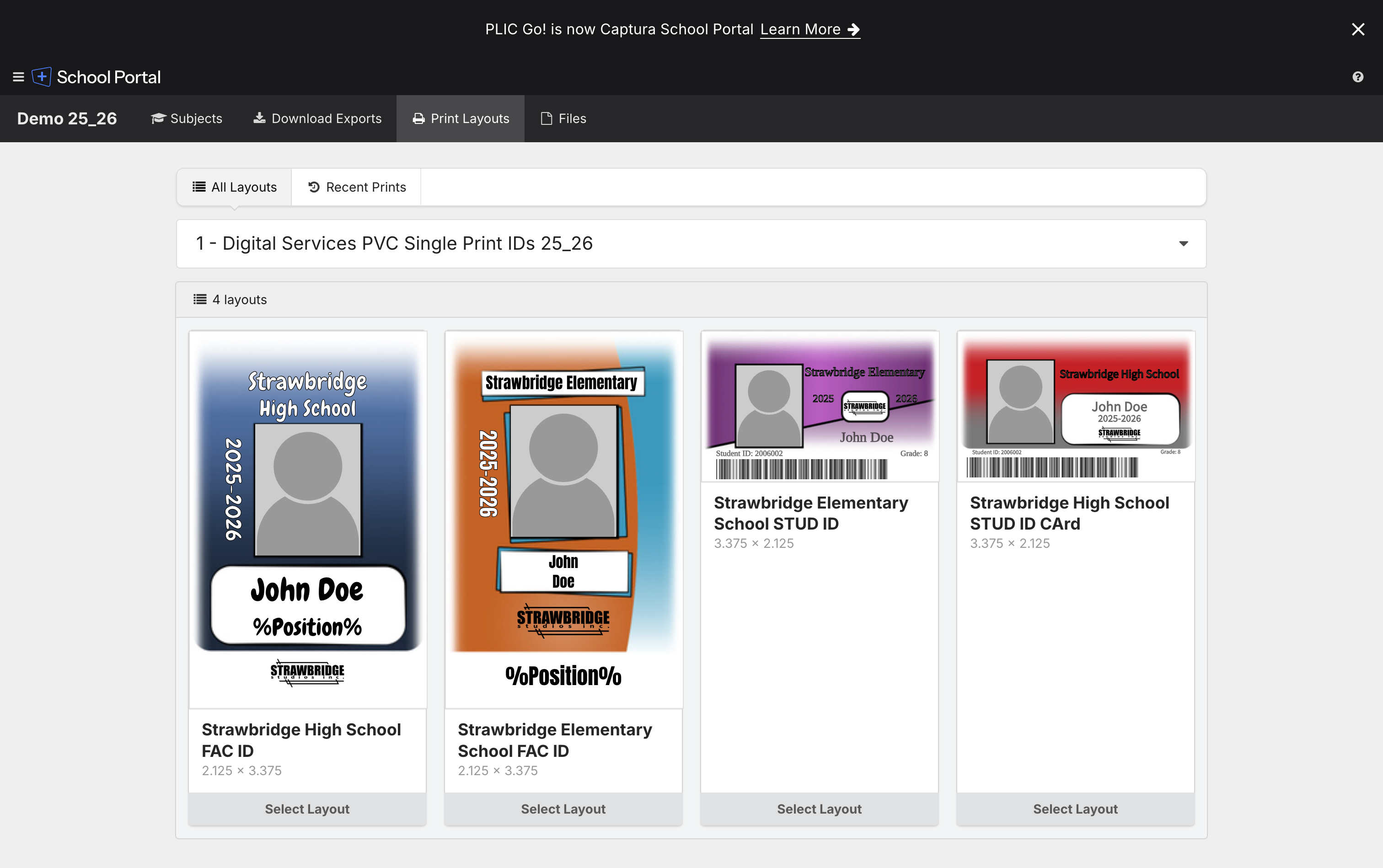Open the help question mark icon
The height and width of the screenshot is (868, 1383).
pos(1358,77)
